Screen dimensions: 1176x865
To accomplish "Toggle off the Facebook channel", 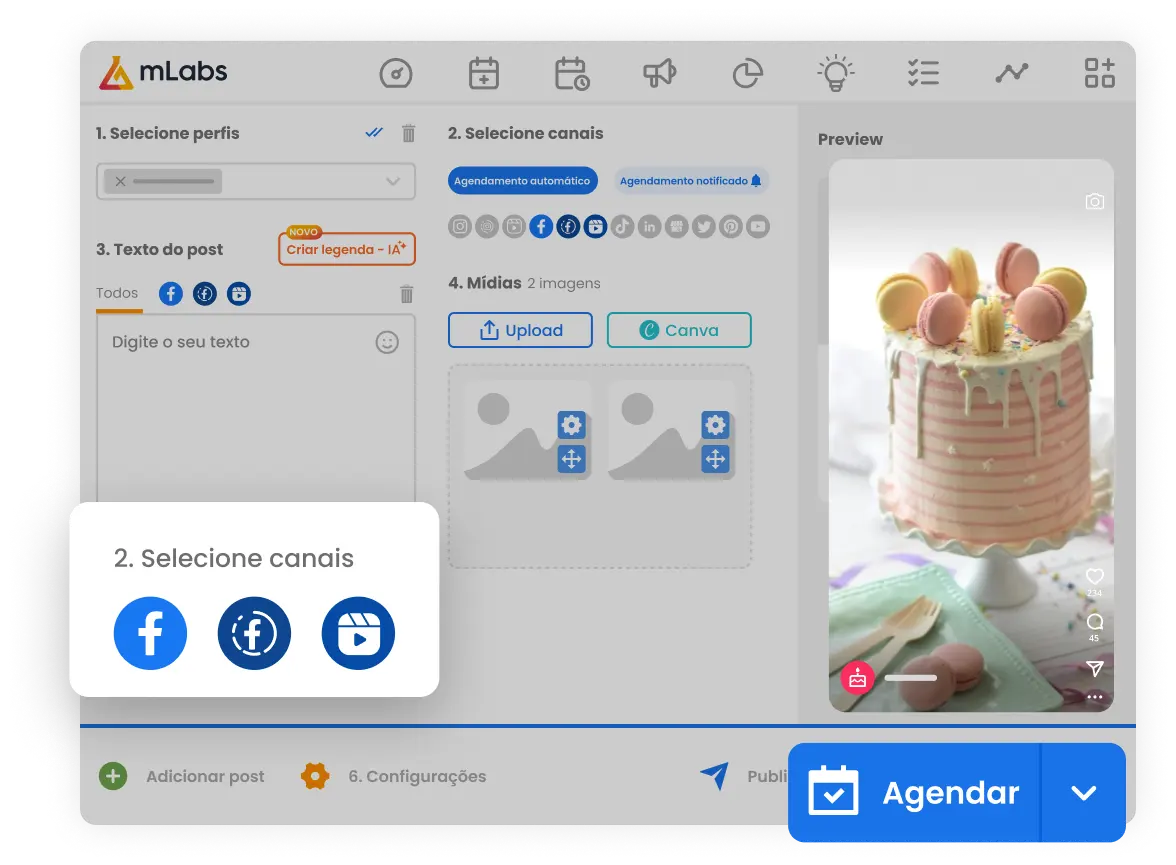I will (541, 226).
